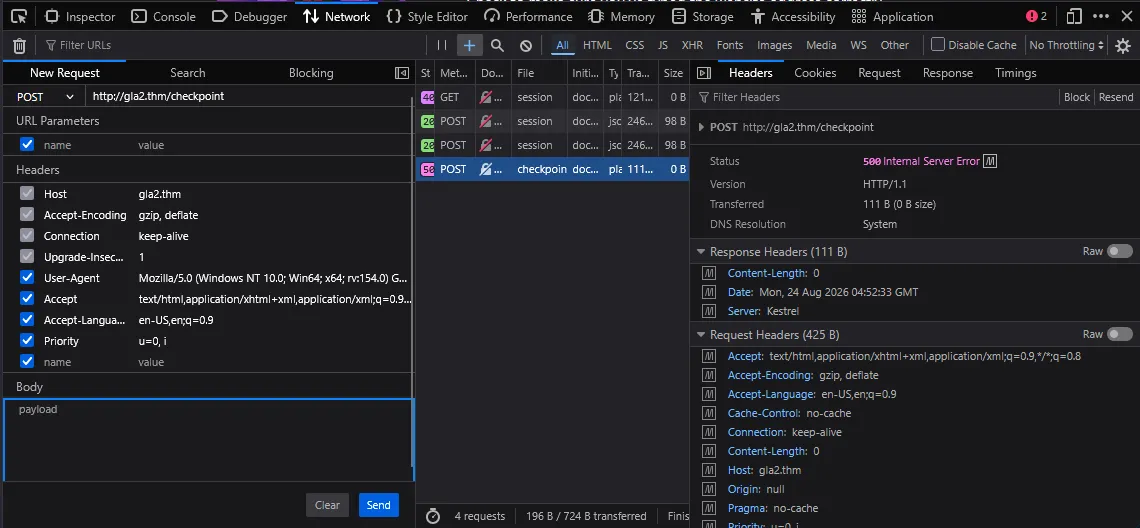Open MDN icon for Accept-Encoding request header
The height and width of the screenshot is (528, 1140).
point(710,375)
